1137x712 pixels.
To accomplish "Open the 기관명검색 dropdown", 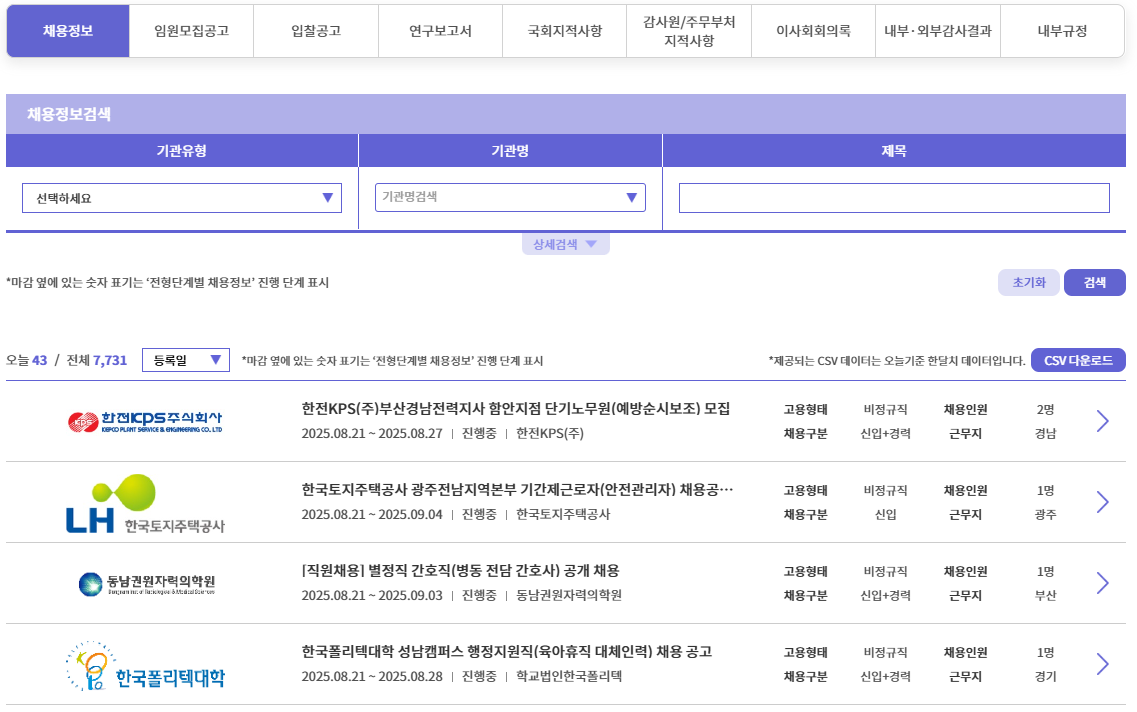I will tap(510, 197).
